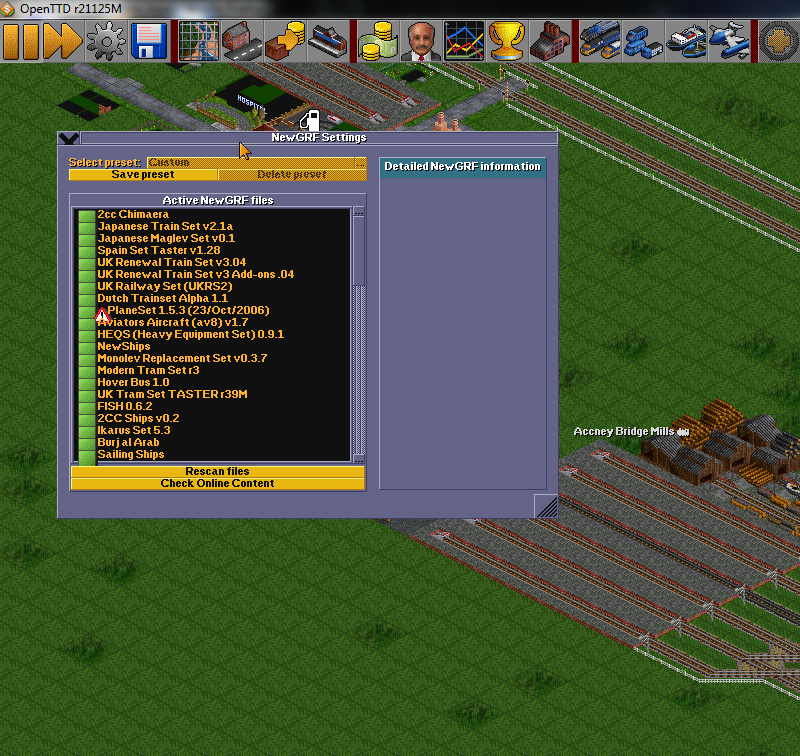
Task: Click Check Online Content button
Action: (x=218, y=484)
